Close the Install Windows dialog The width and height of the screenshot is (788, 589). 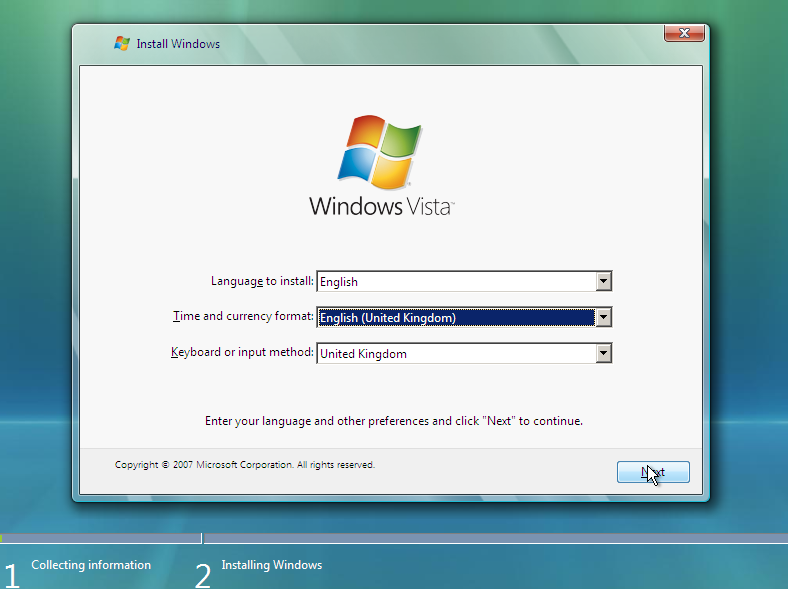click(x=684, y=33)
